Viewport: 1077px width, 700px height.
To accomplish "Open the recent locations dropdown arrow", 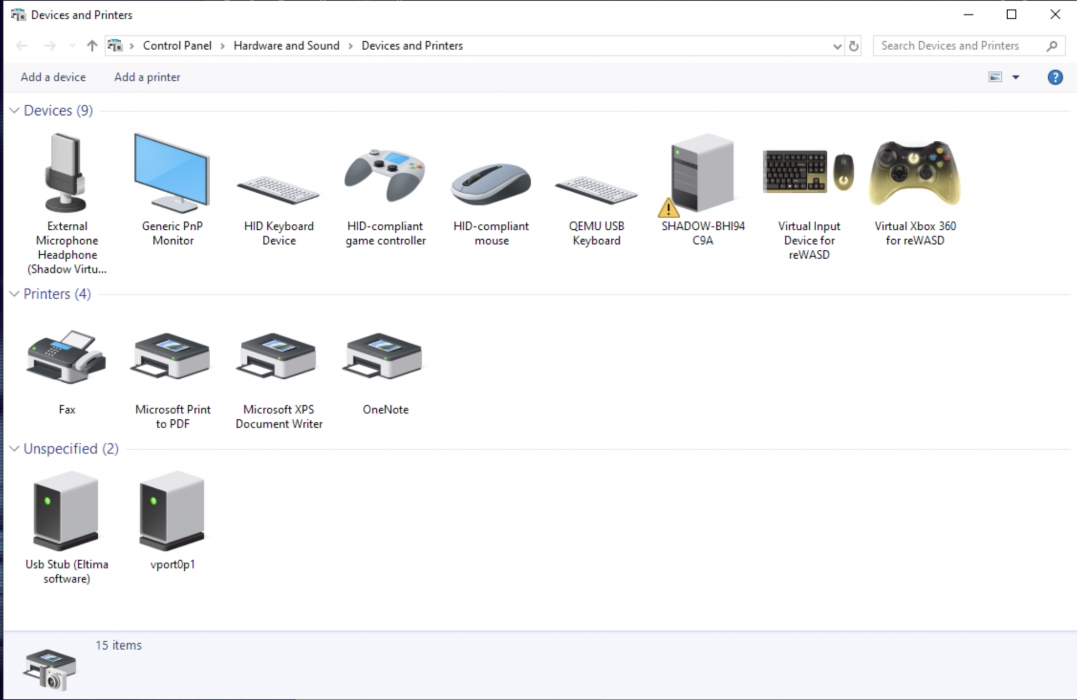I will [72, 45].
